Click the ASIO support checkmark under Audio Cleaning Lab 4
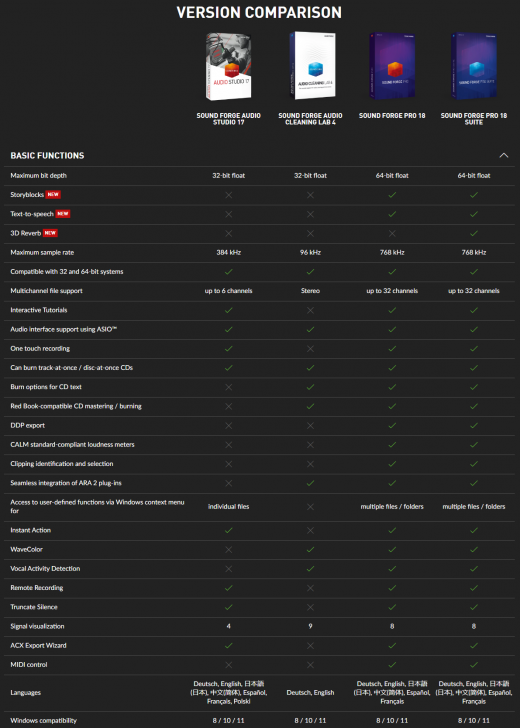 coord(310,329)
